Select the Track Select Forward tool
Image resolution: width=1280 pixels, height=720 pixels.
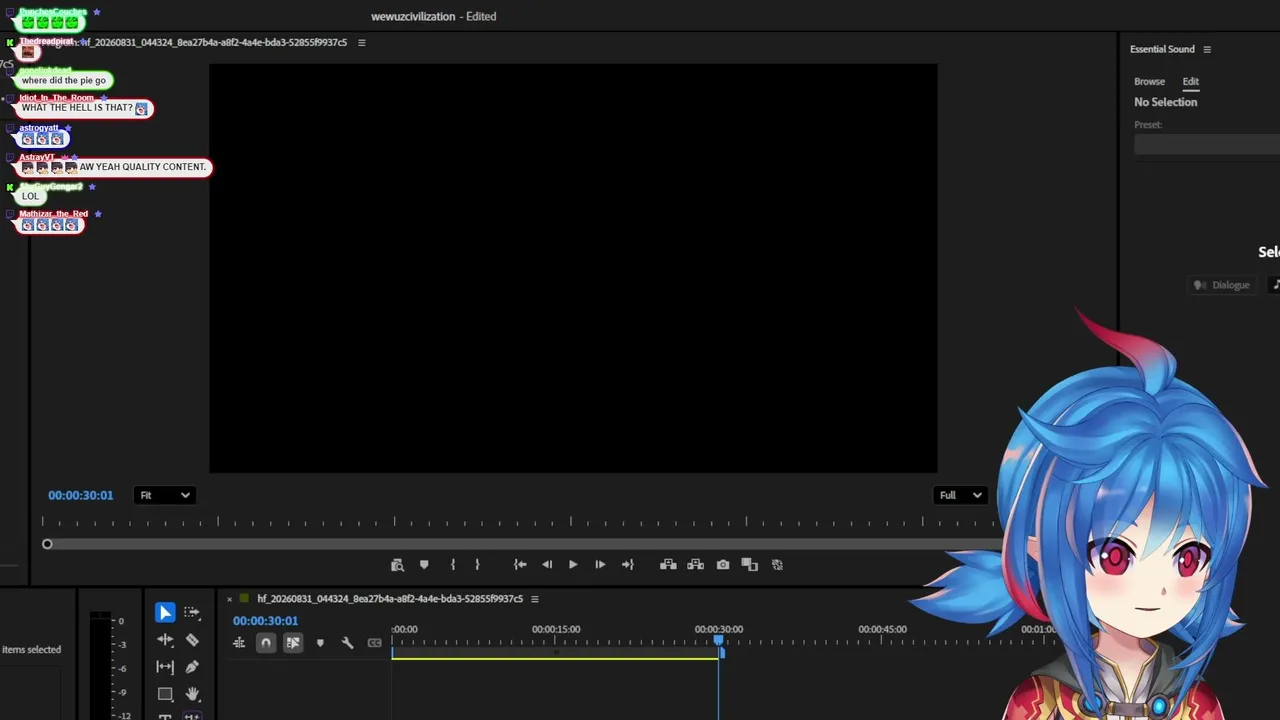point(192,612)
